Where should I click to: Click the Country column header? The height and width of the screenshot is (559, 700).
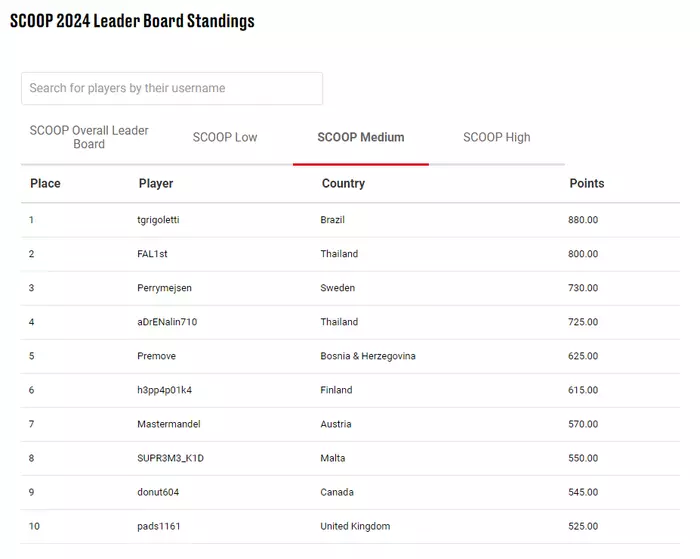tap(343, 184)
